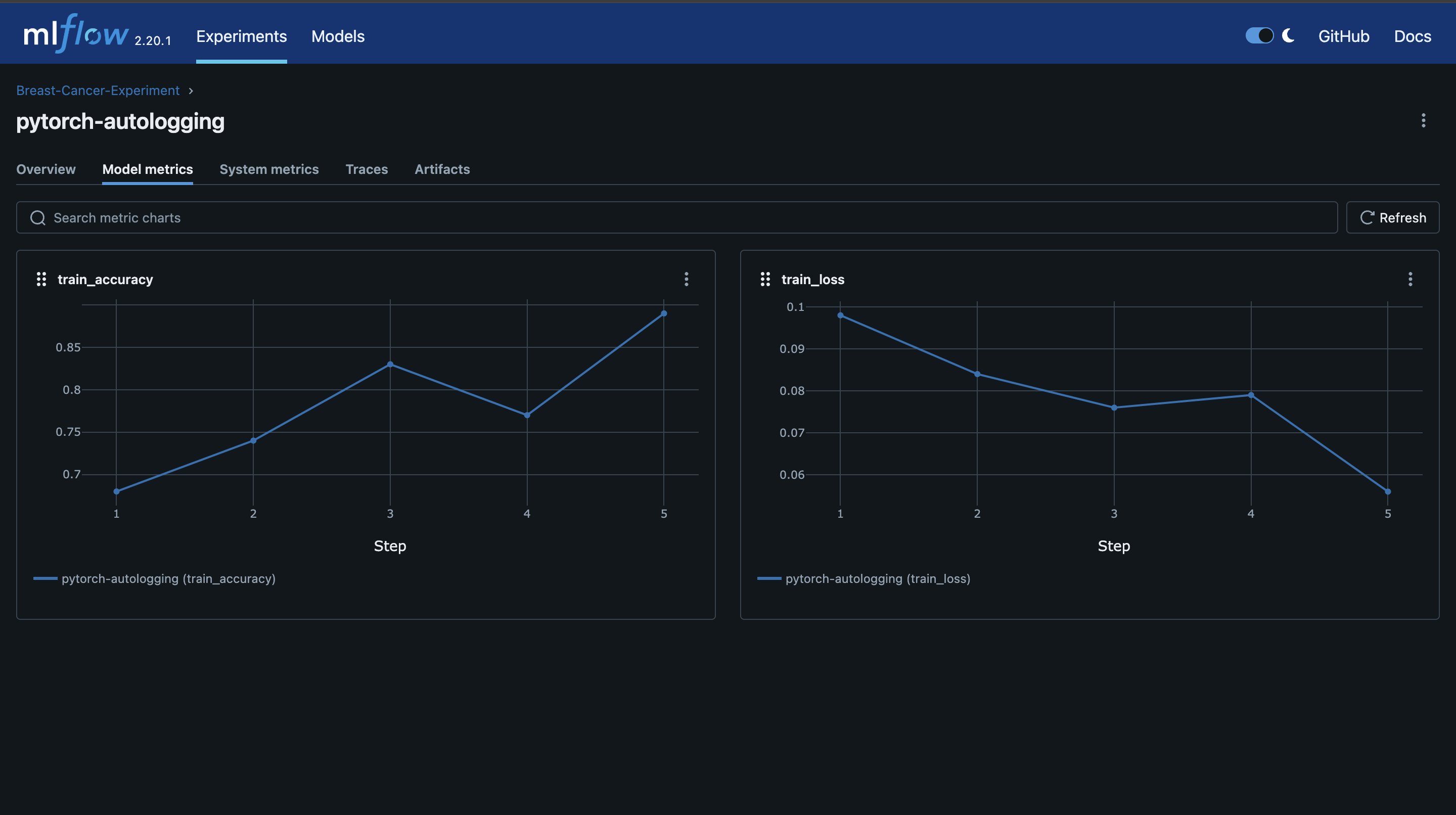Click the search magnifier icon
Image resolution: width=1456 pixels, height=815 pixels.
click(38, 218)
